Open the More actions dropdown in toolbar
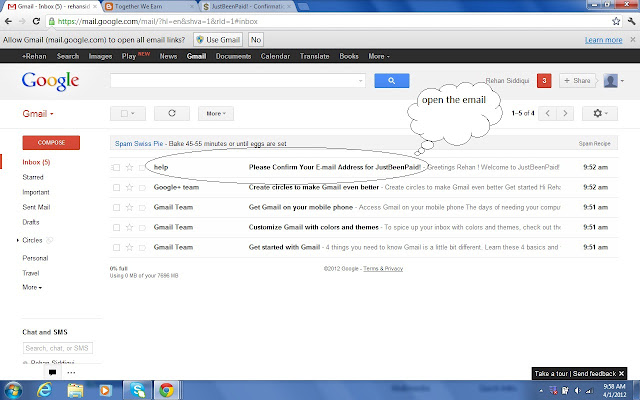The width and height of the screenshot is (640, 400). (216, 113)
